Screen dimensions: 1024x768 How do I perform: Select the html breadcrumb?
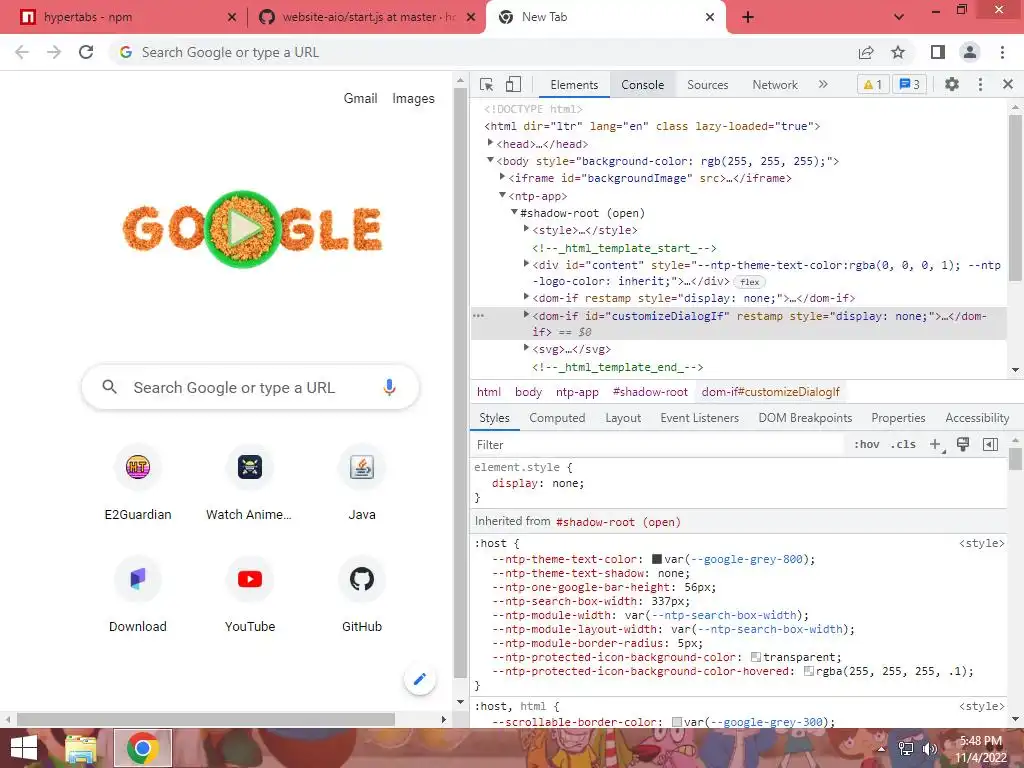tap(488, 392)
